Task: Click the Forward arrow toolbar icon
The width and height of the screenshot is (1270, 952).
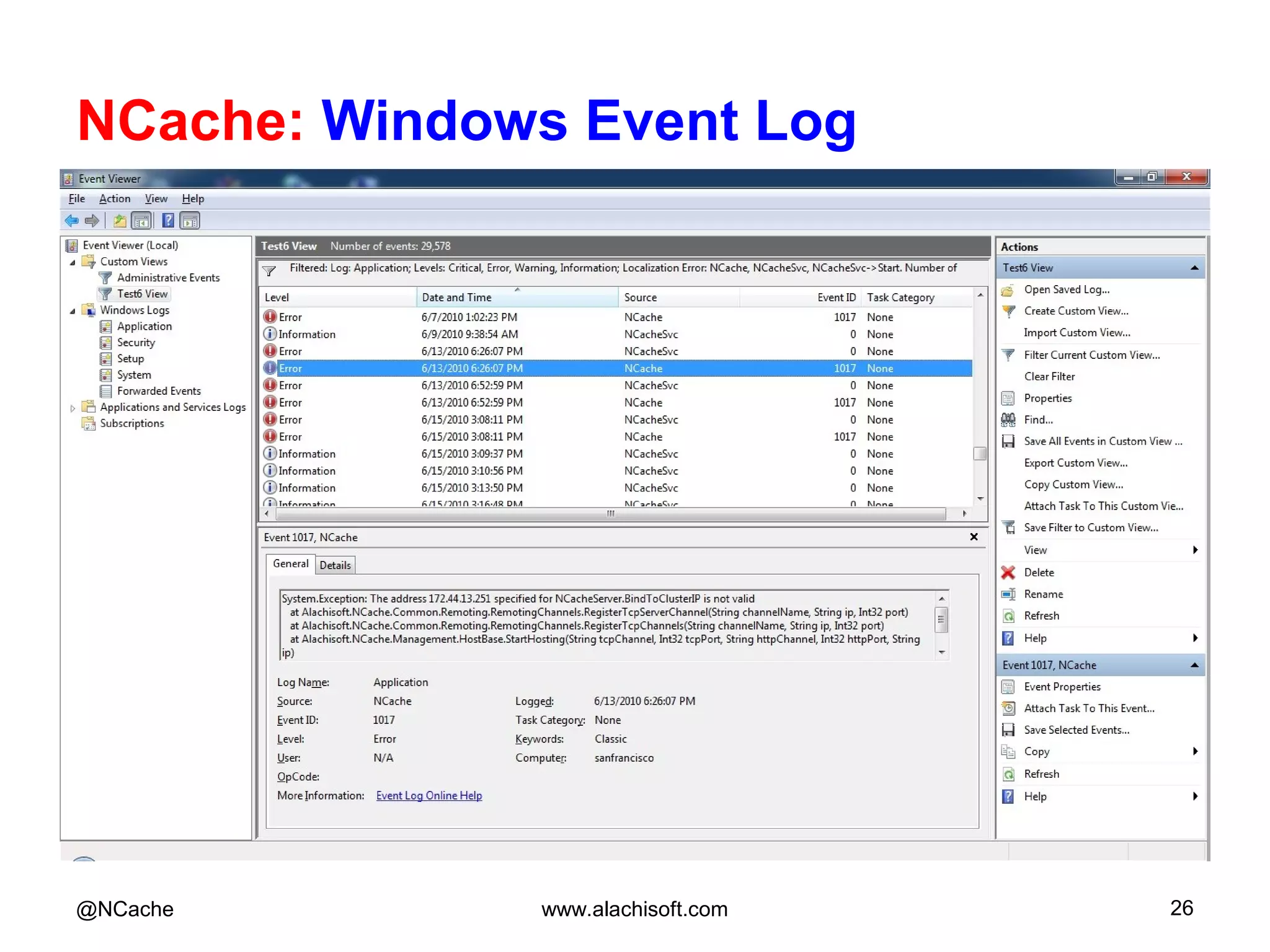Action: [x=92, y=221]
